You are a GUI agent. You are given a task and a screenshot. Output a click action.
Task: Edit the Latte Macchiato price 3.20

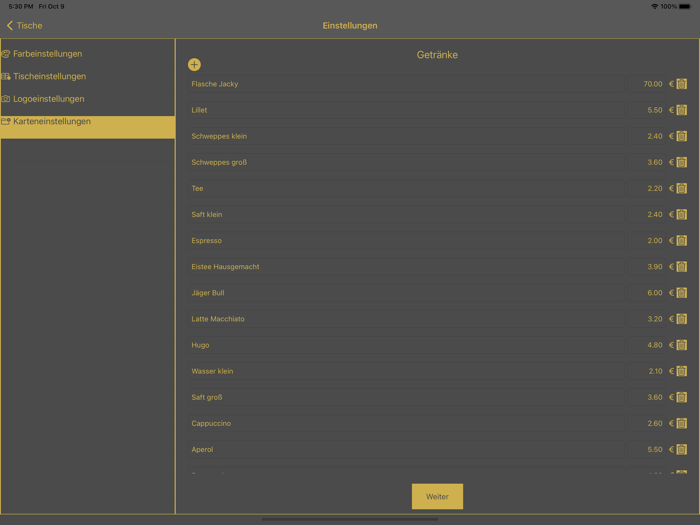coord(646,319)
